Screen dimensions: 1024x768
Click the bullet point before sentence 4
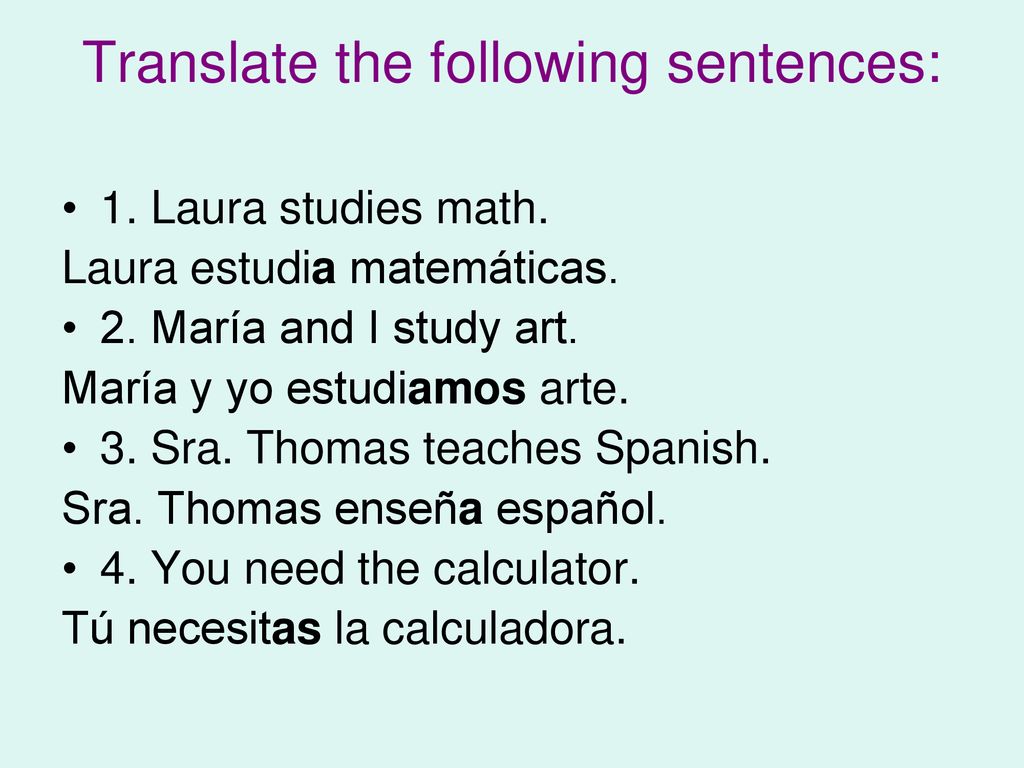pyautogui.click(x=70, y=570)
